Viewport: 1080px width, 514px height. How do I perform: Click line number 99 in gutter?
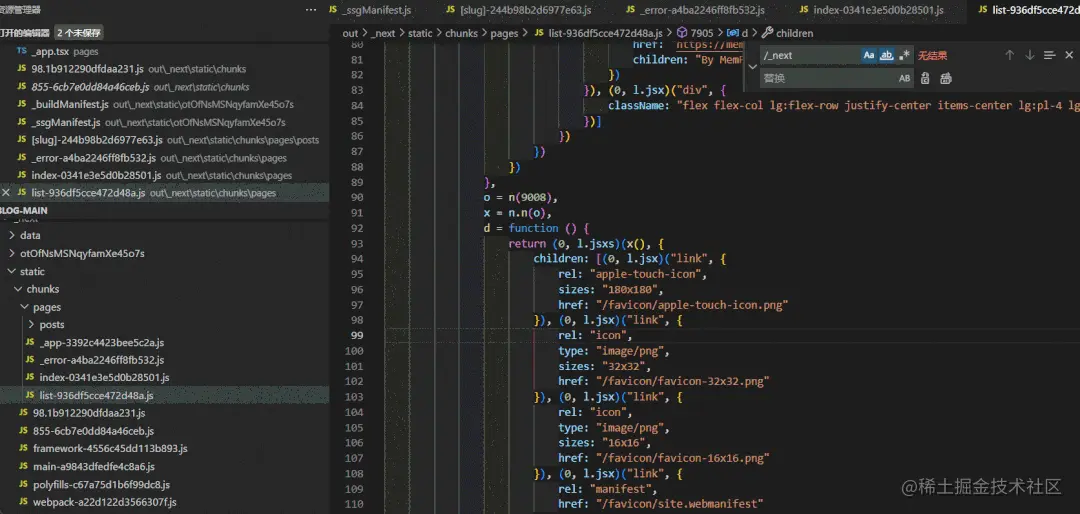pos(356,336)
